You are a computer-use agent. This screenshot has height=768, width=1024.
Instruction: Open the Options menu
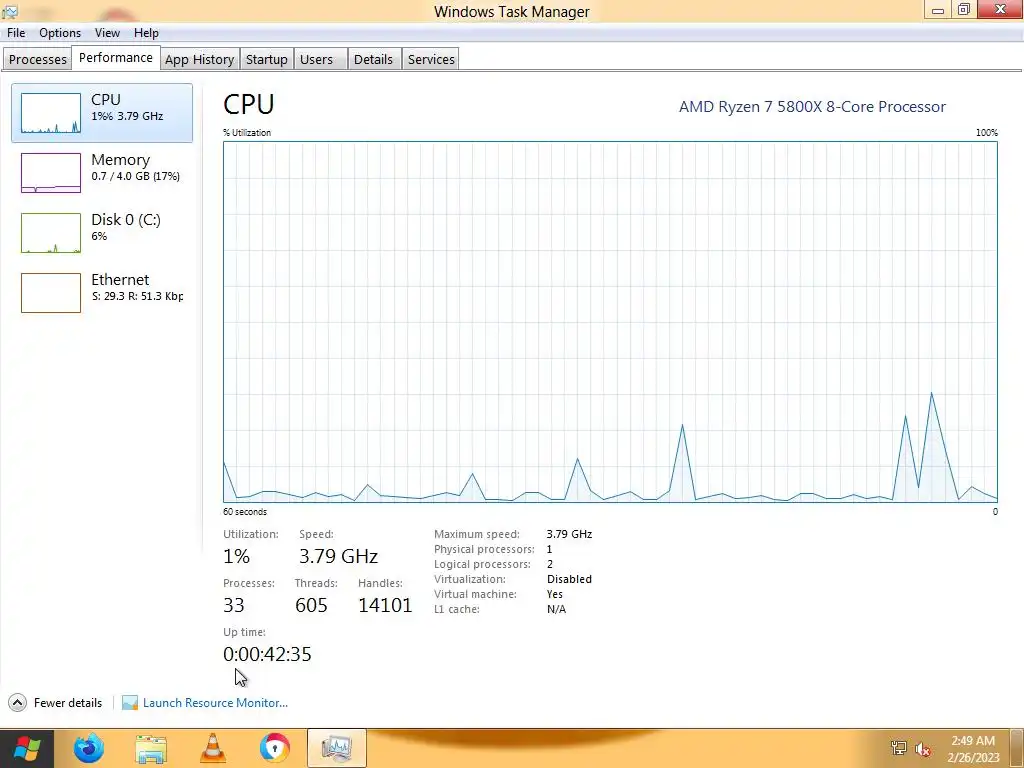(x=60, y=33)
